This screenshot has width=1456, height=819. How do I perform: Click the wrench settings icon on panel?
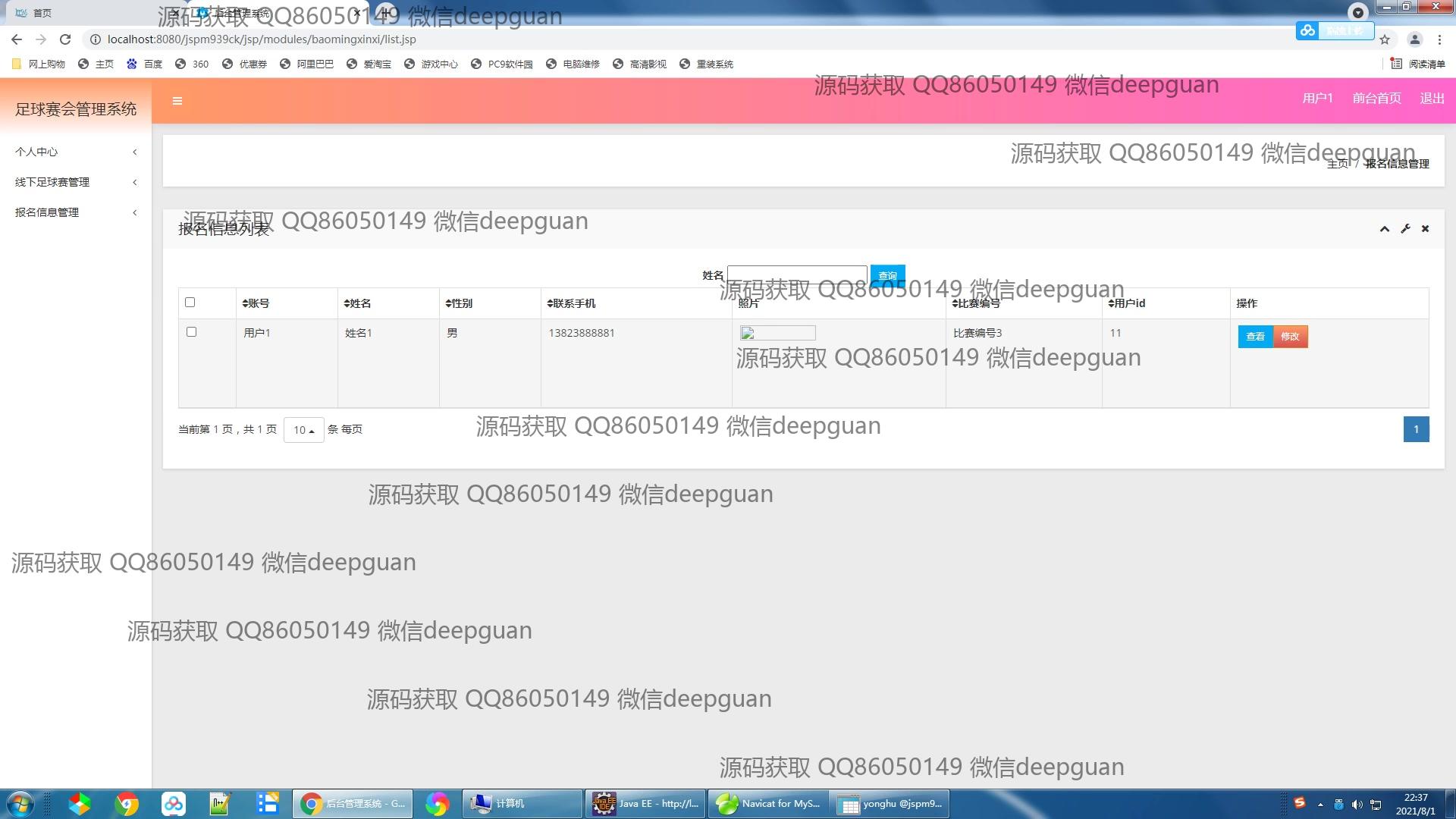click(x=1405, y=229)
